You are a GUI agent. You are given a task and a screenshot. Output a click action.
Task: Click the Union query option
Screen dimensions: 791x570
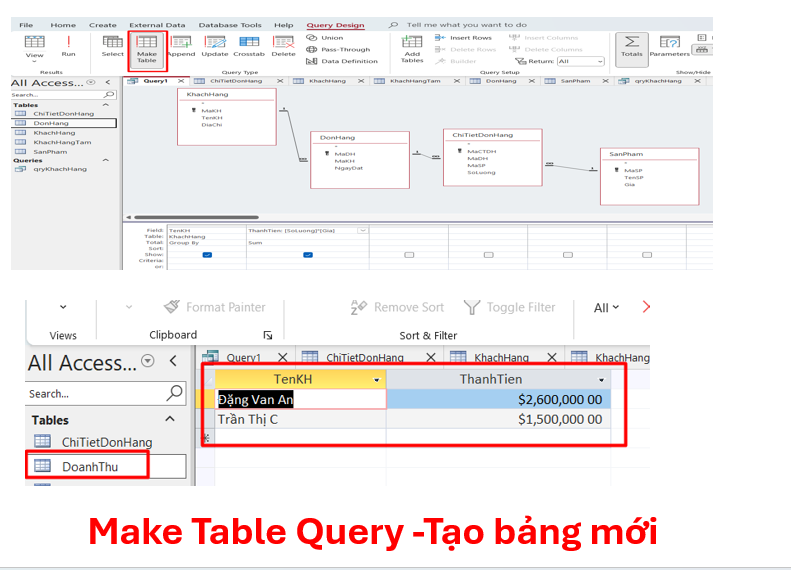click(x=325, y=38)
